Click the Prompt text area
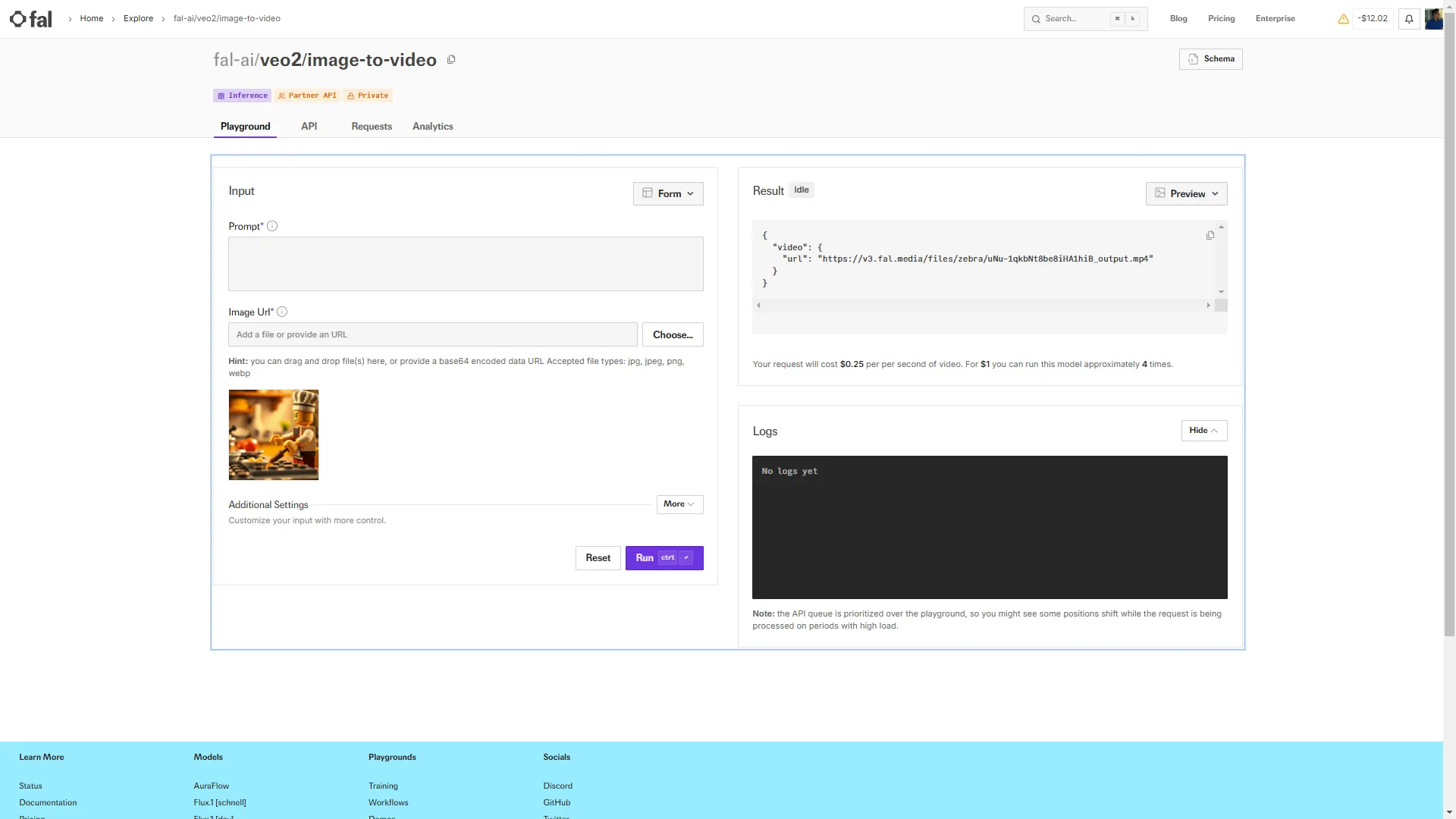This screenshot has width=1456, height=819. 466,264
